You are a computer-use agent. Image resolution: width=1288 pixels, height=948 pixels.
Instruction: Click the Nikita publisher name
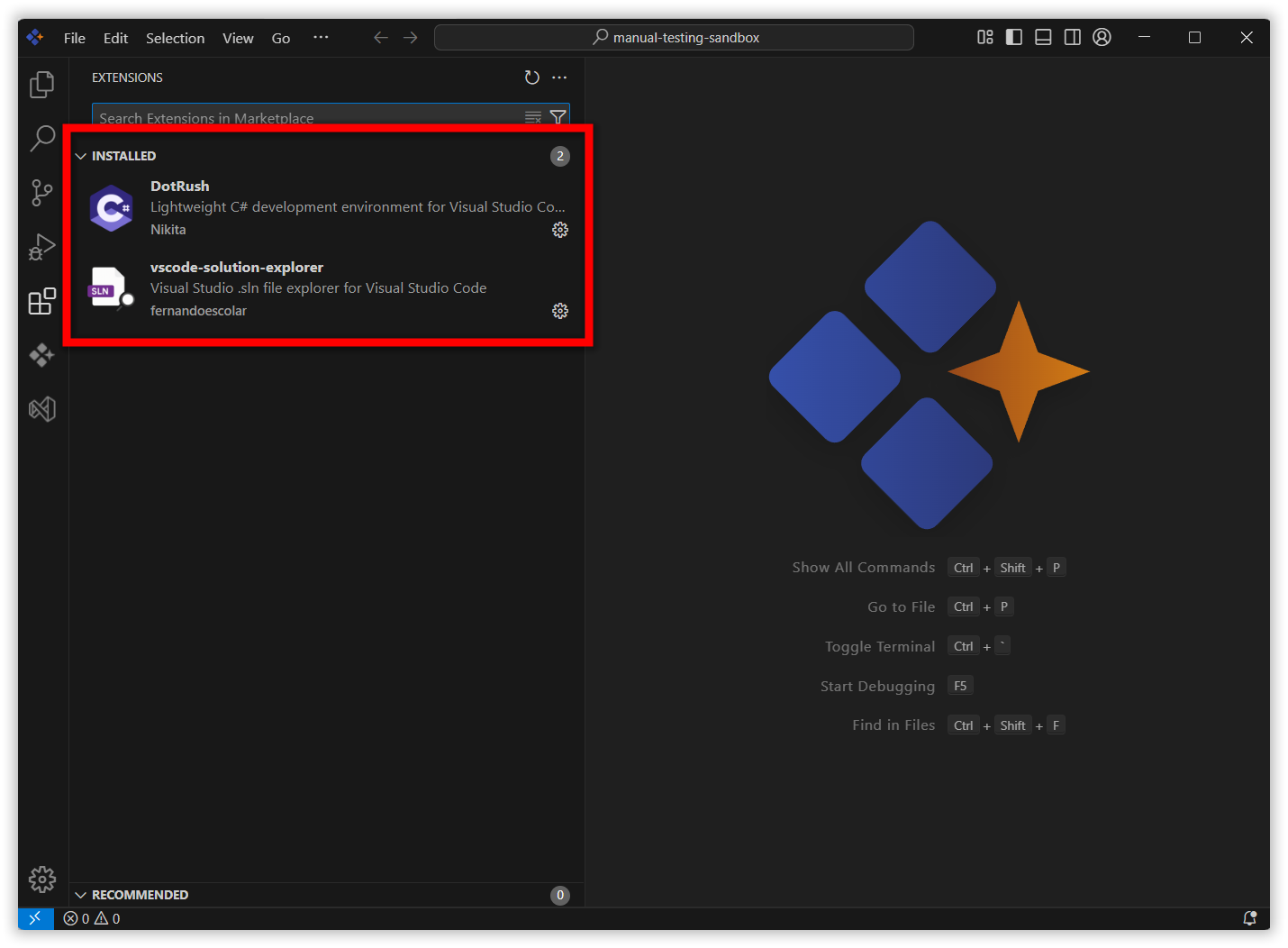click(168, 230)
